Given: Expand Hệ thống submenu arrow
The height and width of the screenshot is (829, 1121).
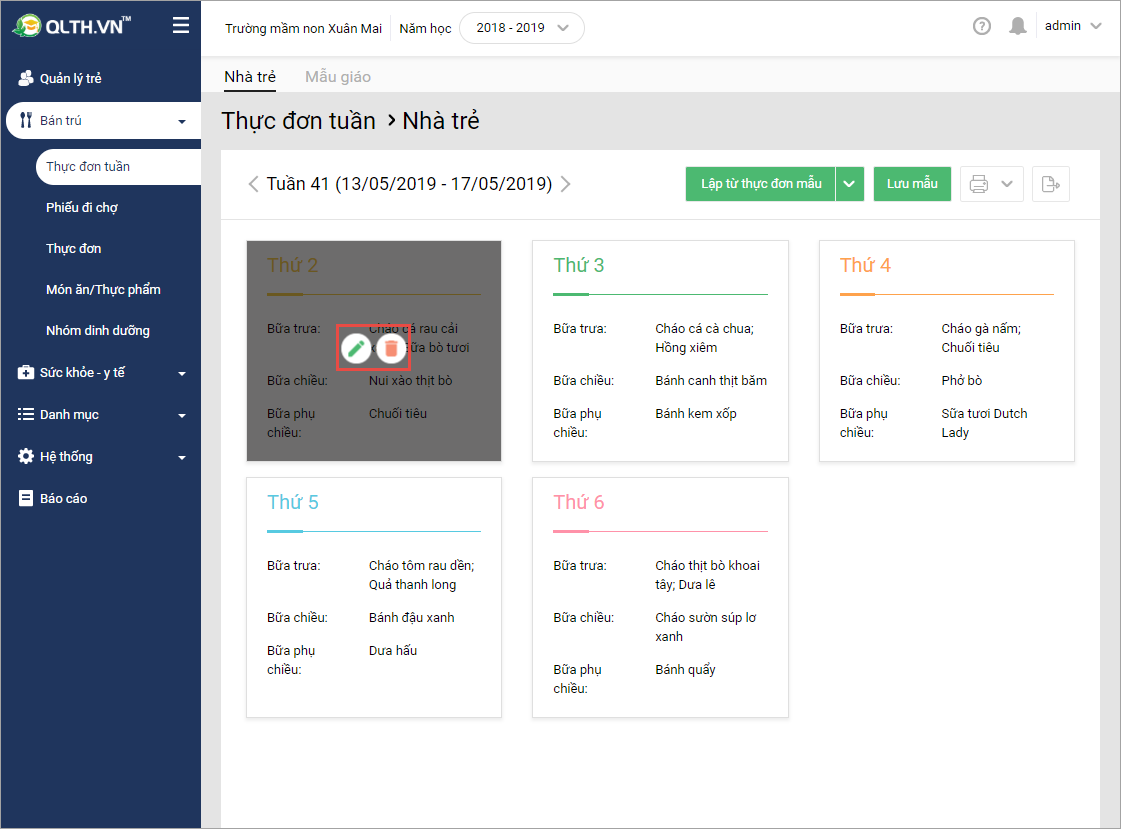Looking at the screenshot, I should [x=182, y=457].
